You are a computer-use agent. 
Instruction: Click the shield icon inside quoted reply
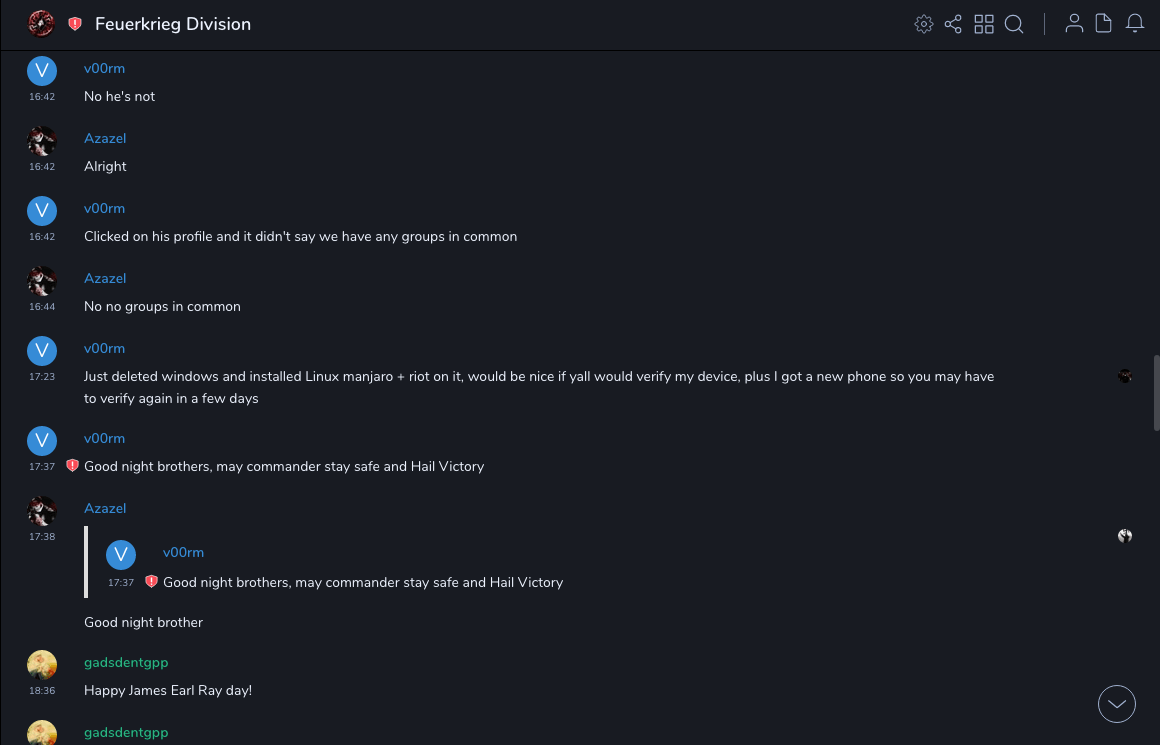[151, 582]
